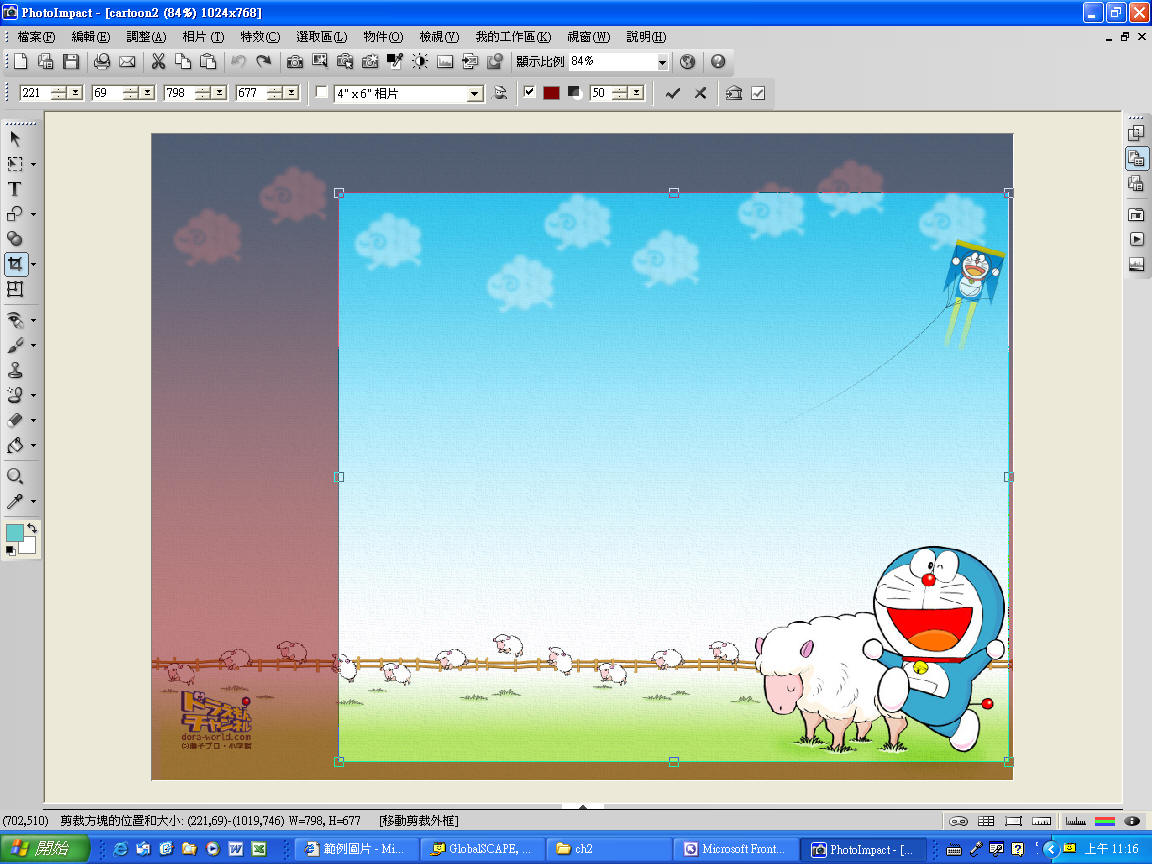Switch to ch2 folder taskbar button
Viewport: 1152px width, 864px height.
click(x=608, y=849)
